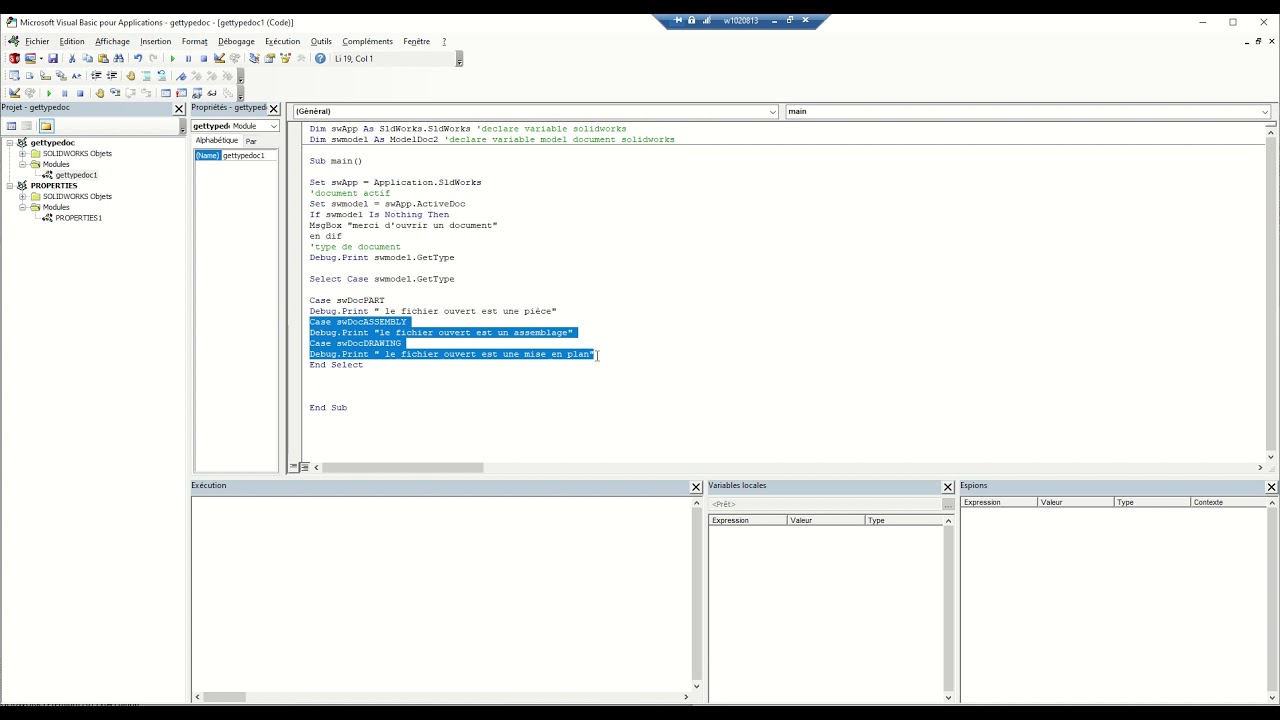Open the (Général) object dropdown

(x=773, y=111)
